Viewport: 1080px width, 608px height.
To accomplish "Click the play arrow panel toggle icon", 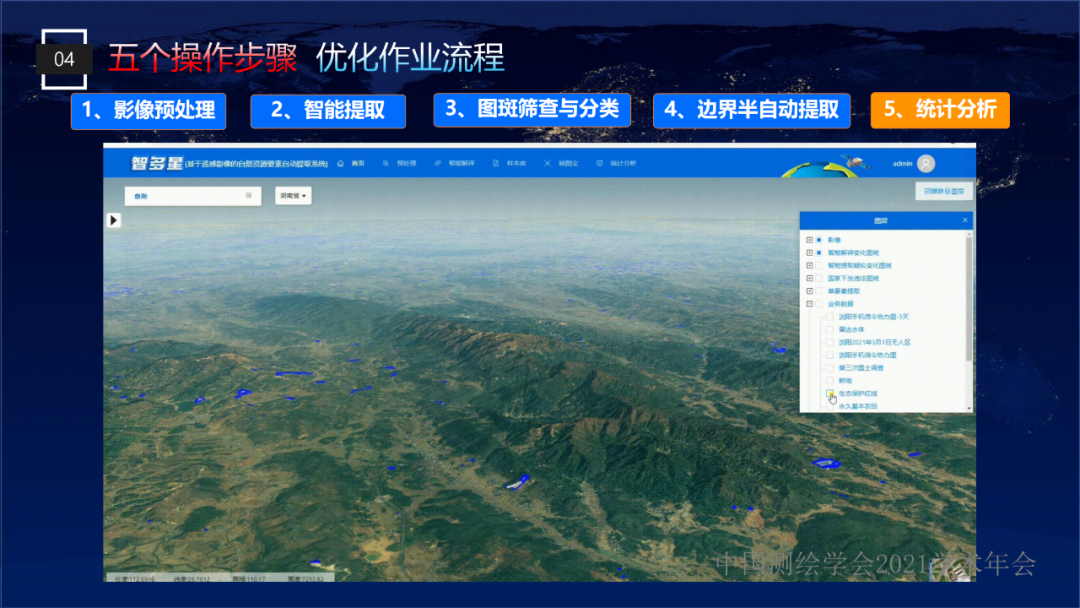I will (x=114, y=220).
